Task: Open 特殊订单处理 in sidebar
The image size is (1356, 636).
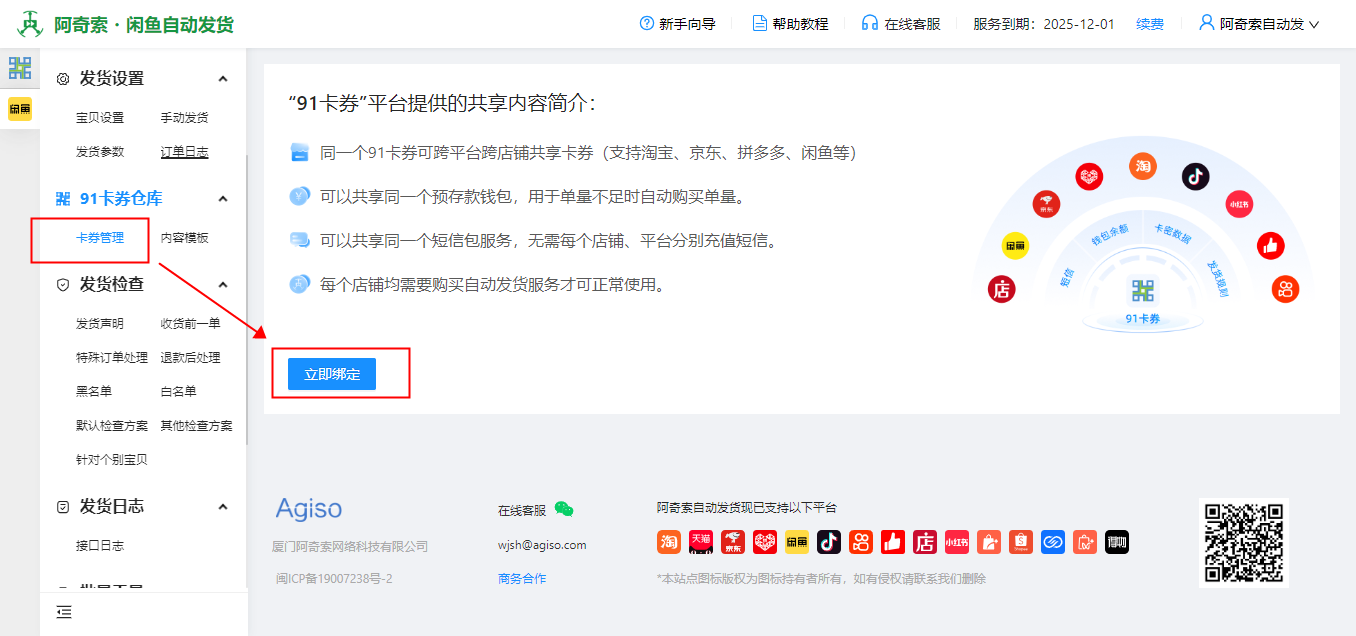Action: click(x=112, y=358)
